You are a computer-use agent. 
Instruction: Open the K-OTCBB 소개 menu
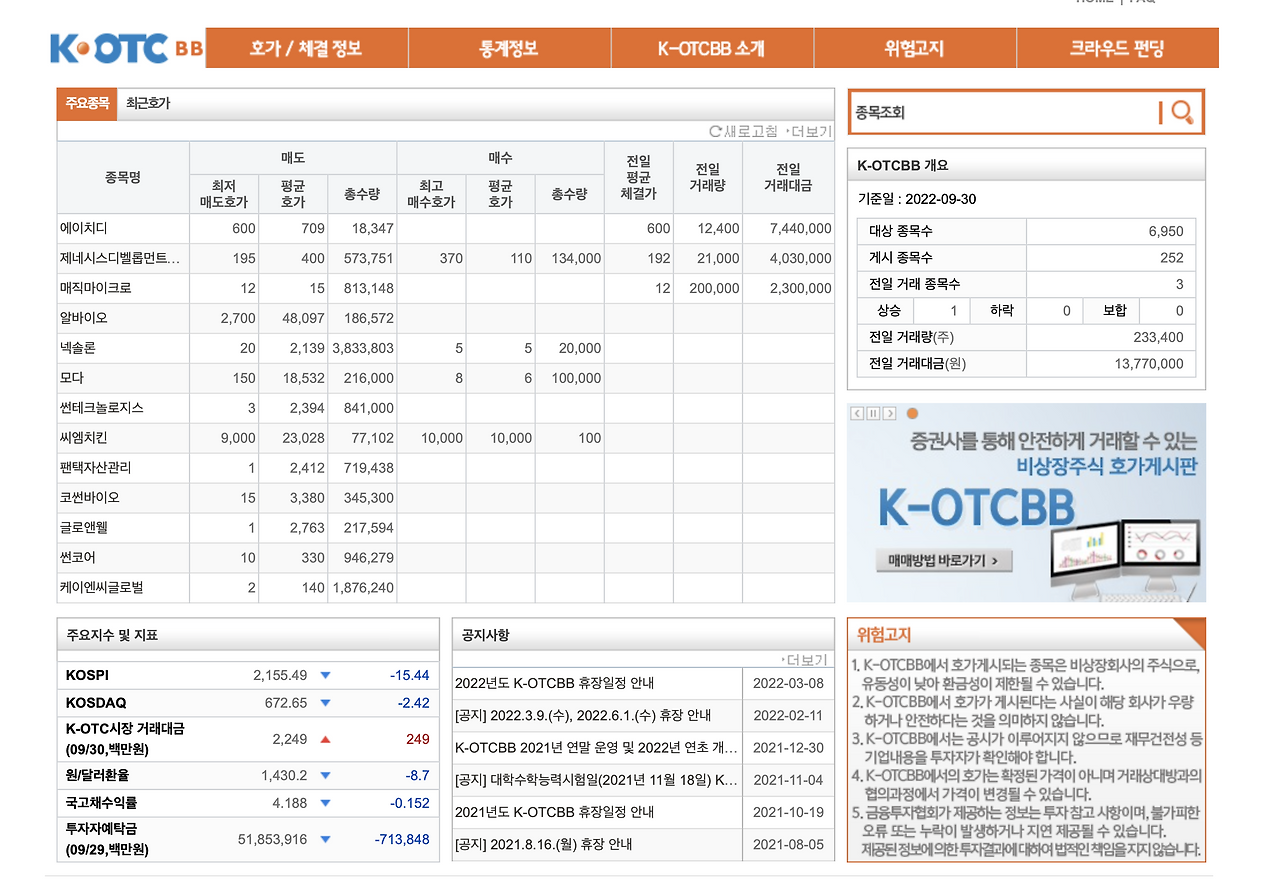pyautogui.click(x=712, y=46)
